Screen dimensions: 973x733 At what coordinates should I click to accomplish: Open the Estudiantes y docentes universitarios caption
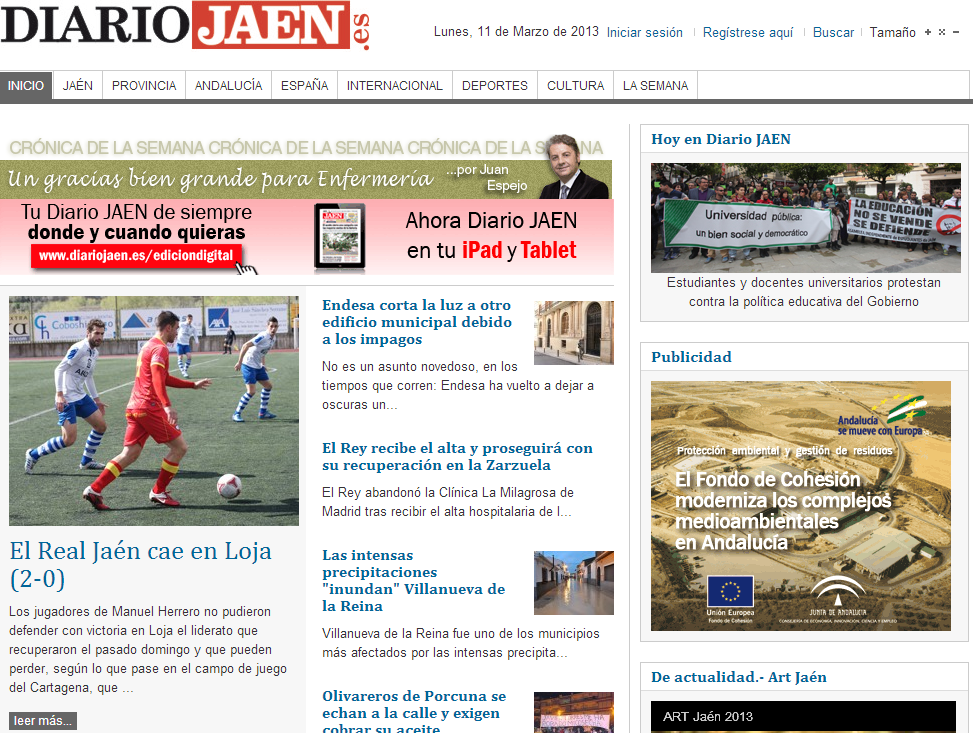(x=804, y=292)
